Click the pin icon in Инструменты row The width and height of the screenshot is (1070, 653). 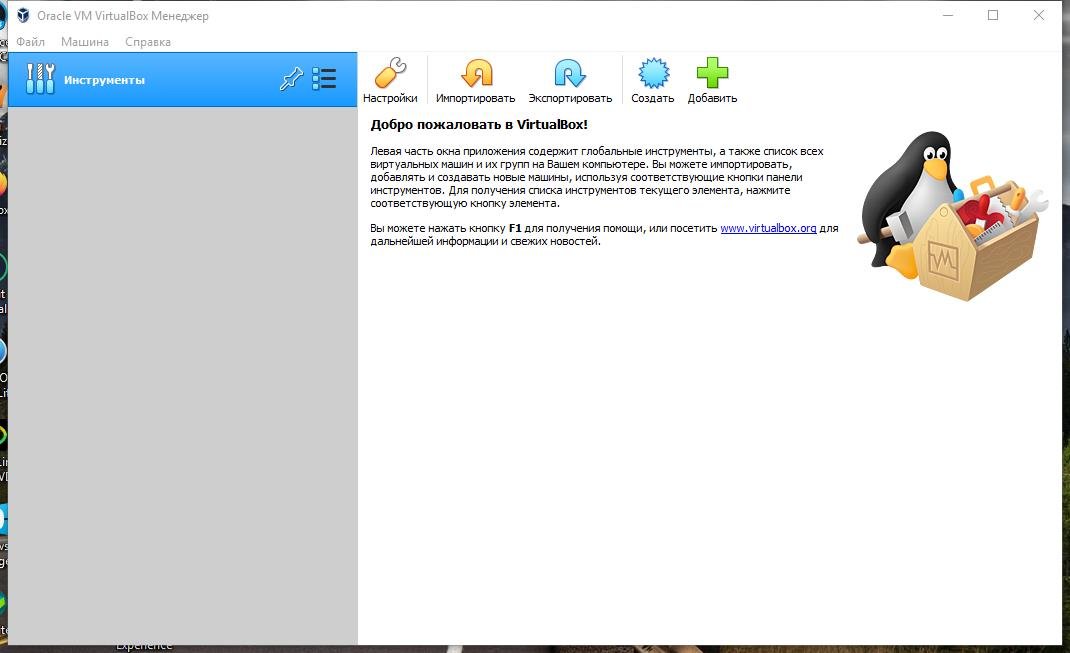point(291,79)
